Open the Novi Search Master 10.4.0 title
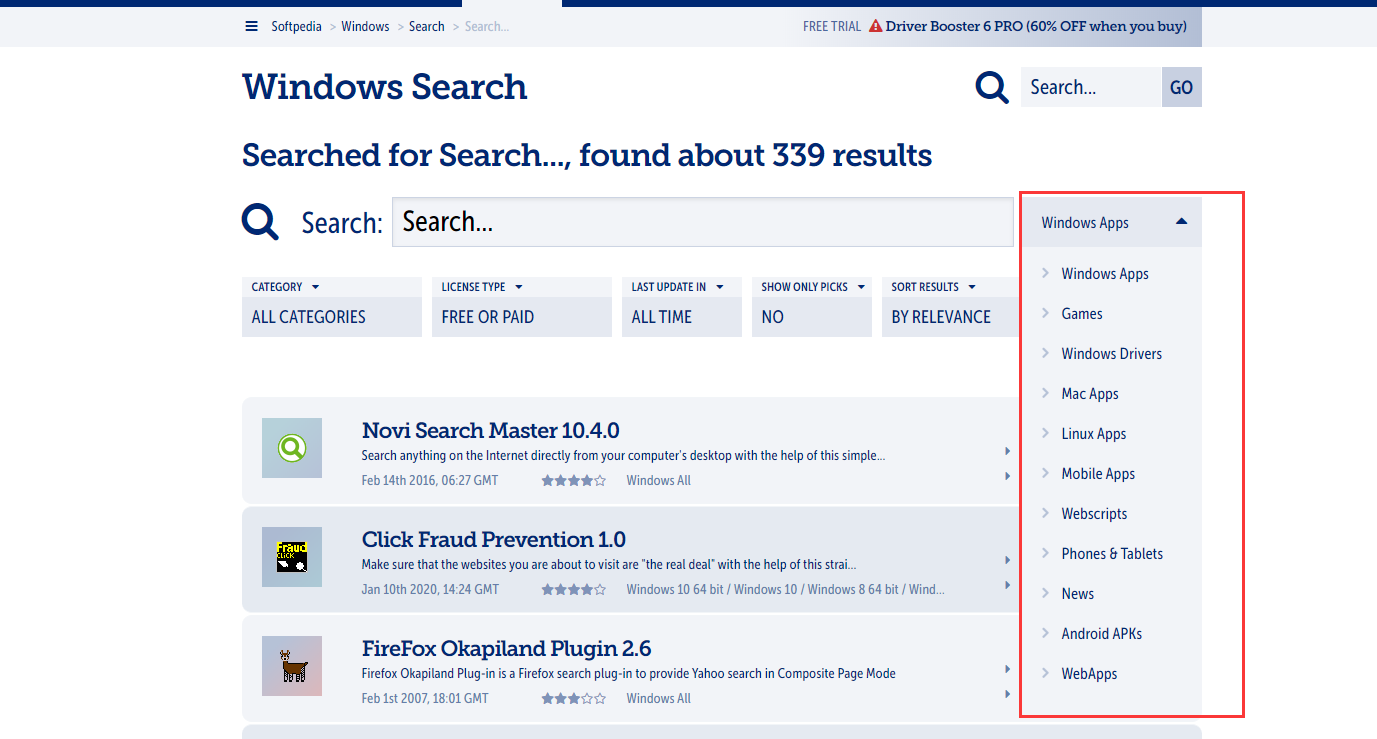The image size is (1377, 739). (x=491, y=431)
